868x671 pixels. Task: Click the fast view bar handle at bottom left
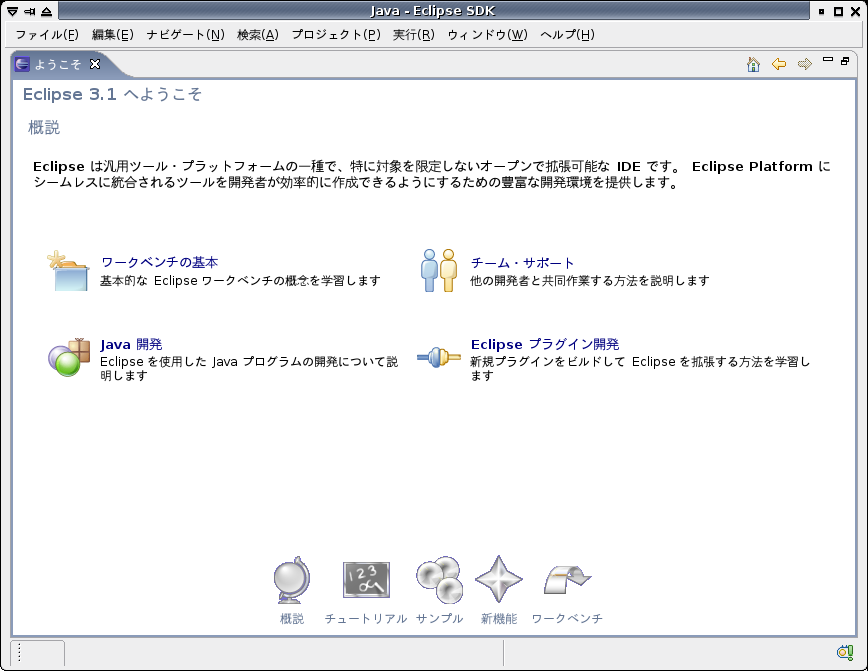pyautogui.click(x=20, y=653)
